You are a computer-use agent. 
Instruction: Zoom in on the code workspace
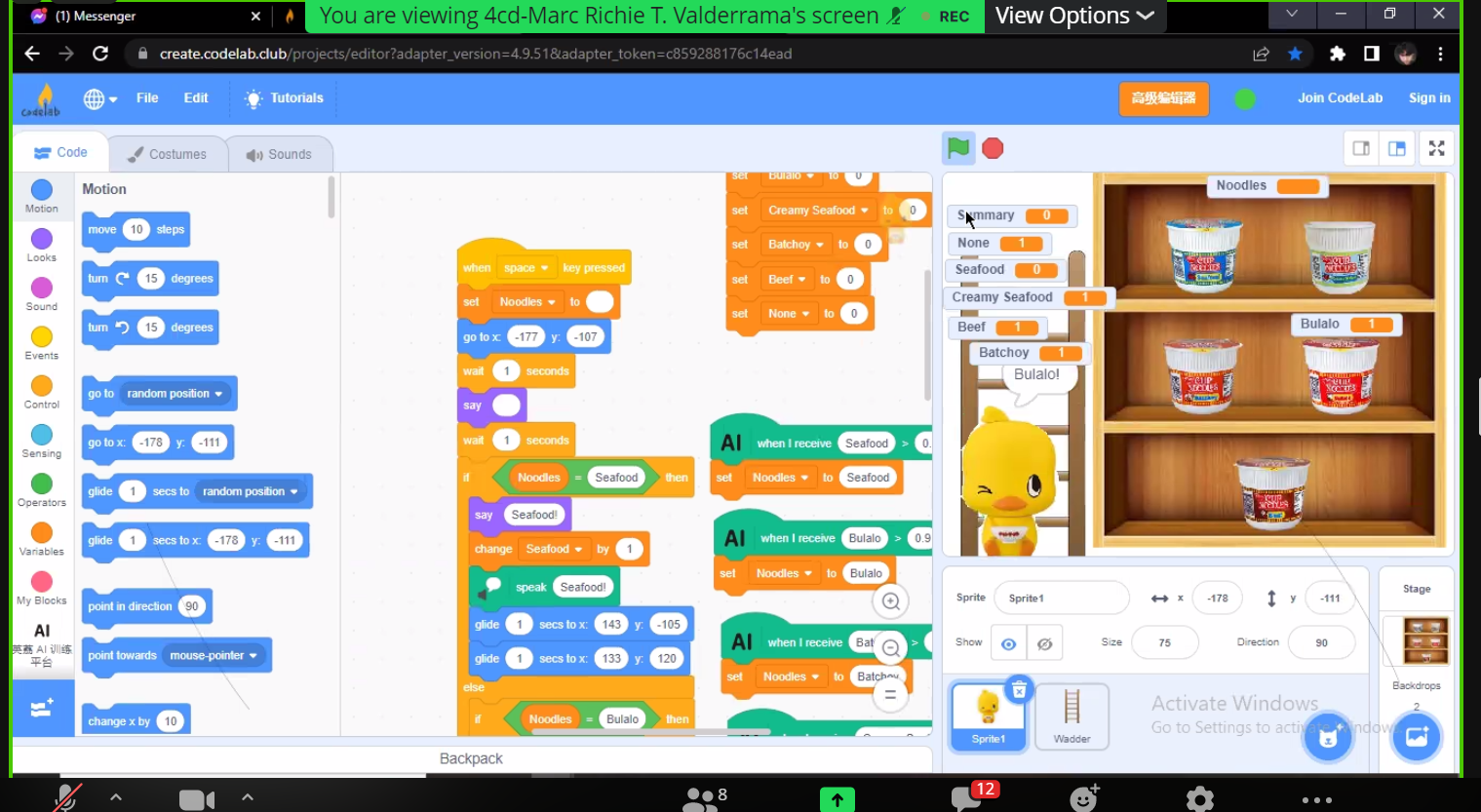pos(890,601)
